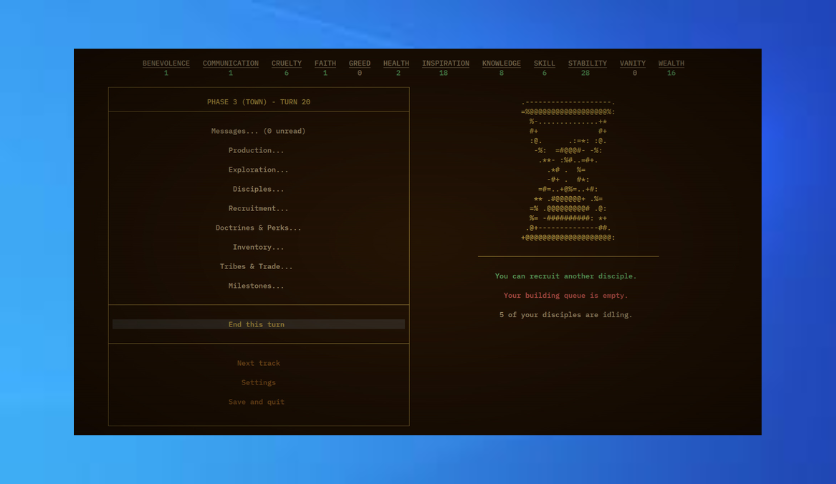Screen dimensions: 836x484
Task: Click the Health value 2
Action: pyautogui.click(x=398, y=74)
